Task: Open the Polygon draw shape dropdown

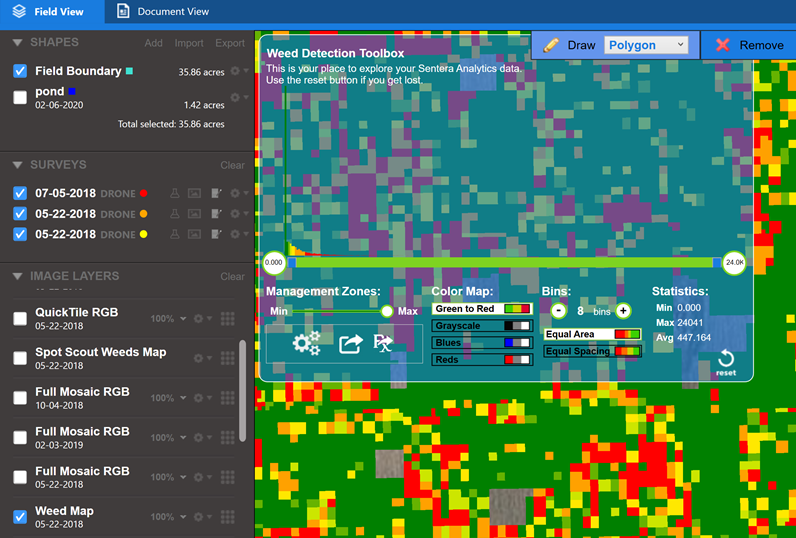Action: [x=646, y=45]
